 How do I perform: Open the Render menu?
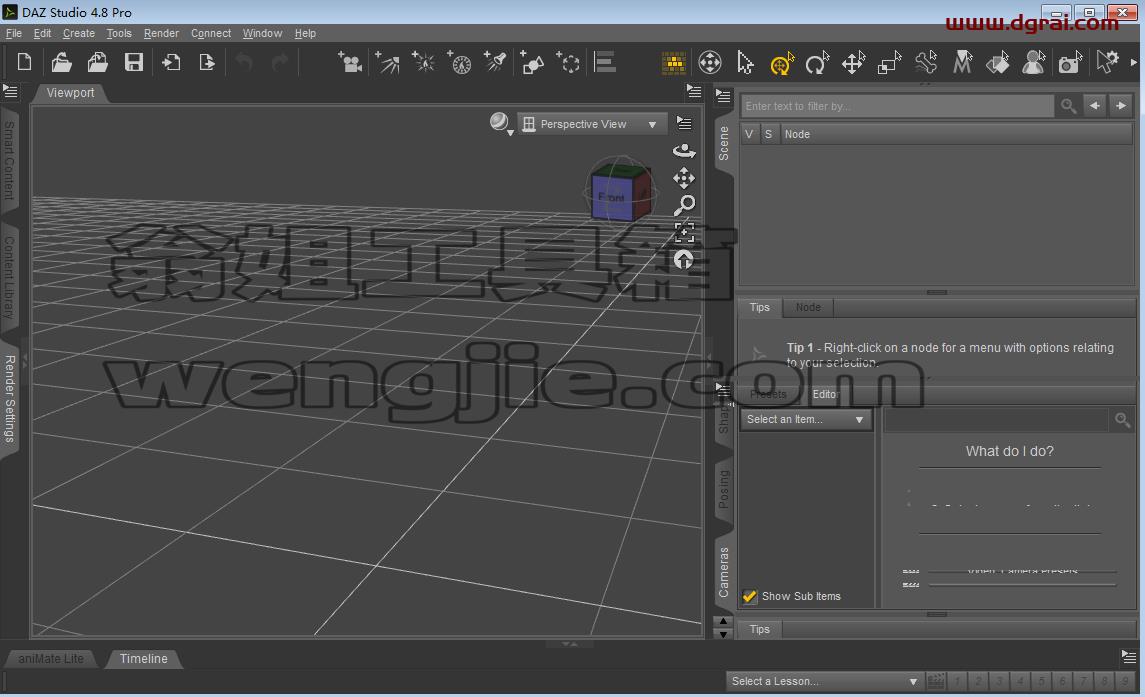point(161,34)
